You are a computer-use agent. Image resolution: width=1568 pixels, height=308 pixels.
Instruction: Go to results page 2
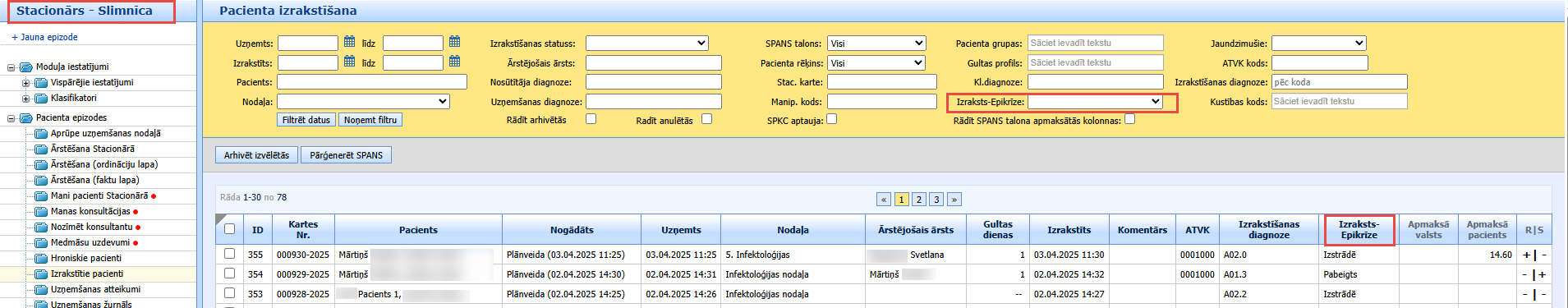(919, 200)
